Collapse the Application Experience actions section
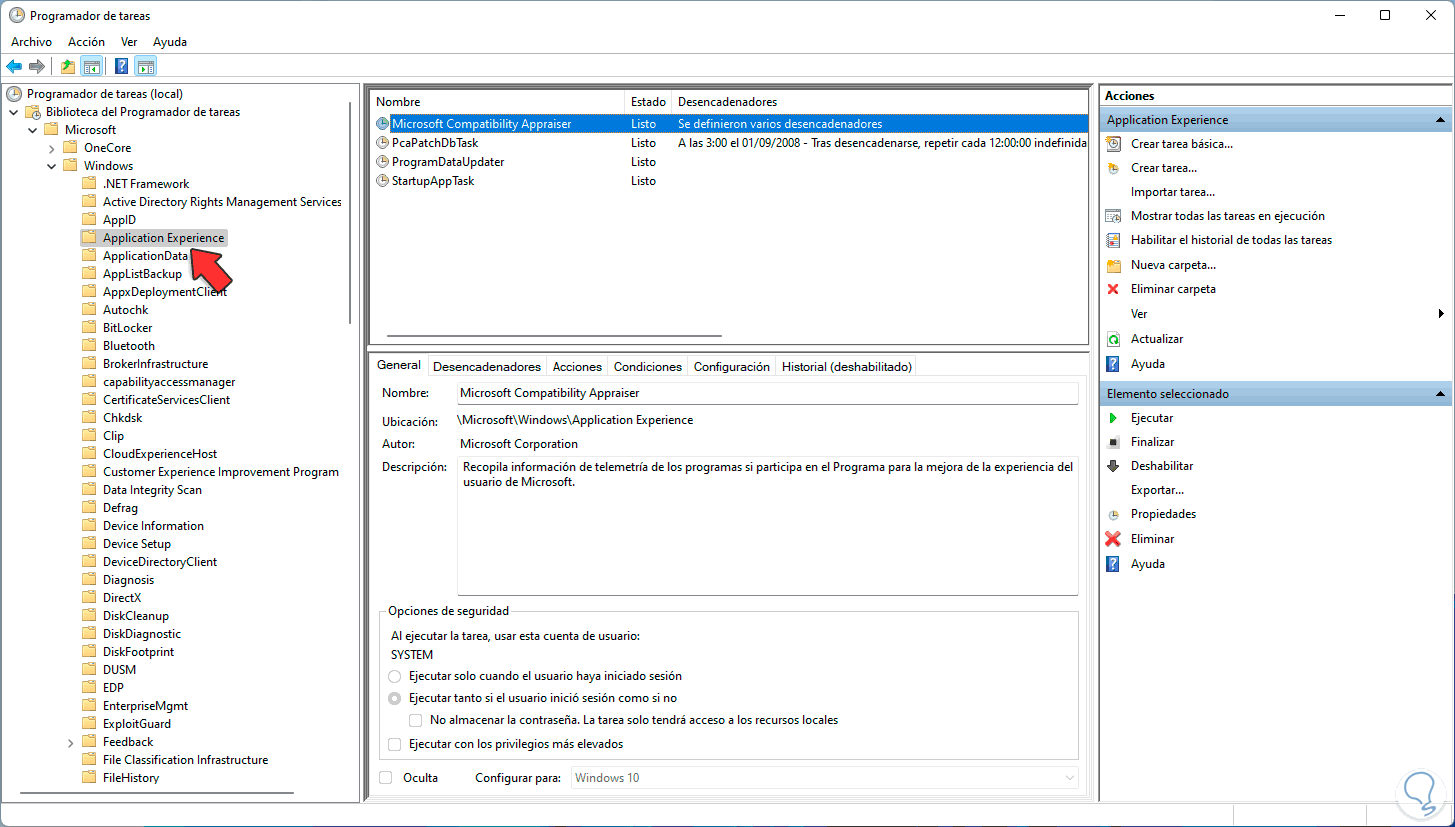Screen dimensions: 1455x827 point(1441,120)
